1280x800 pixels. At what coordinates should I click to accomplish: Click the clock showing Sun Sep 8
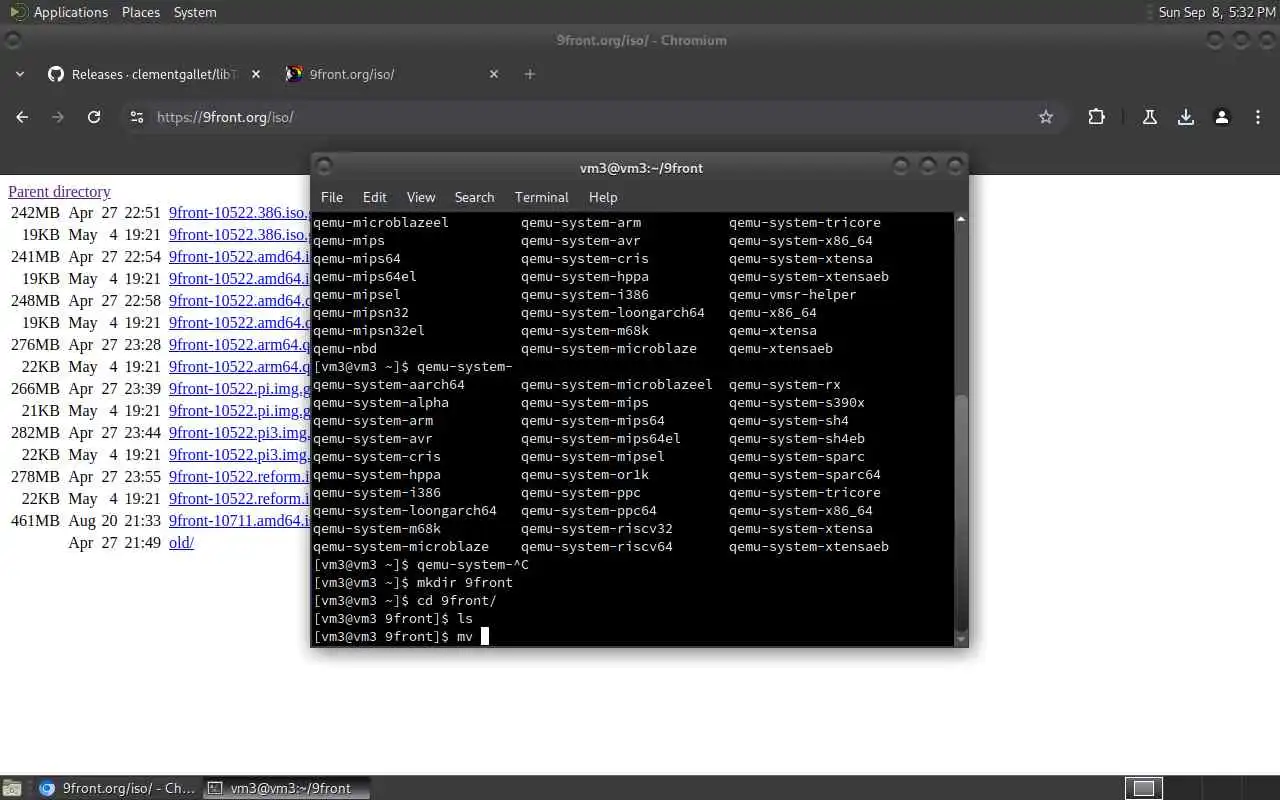click(1217, 12)
